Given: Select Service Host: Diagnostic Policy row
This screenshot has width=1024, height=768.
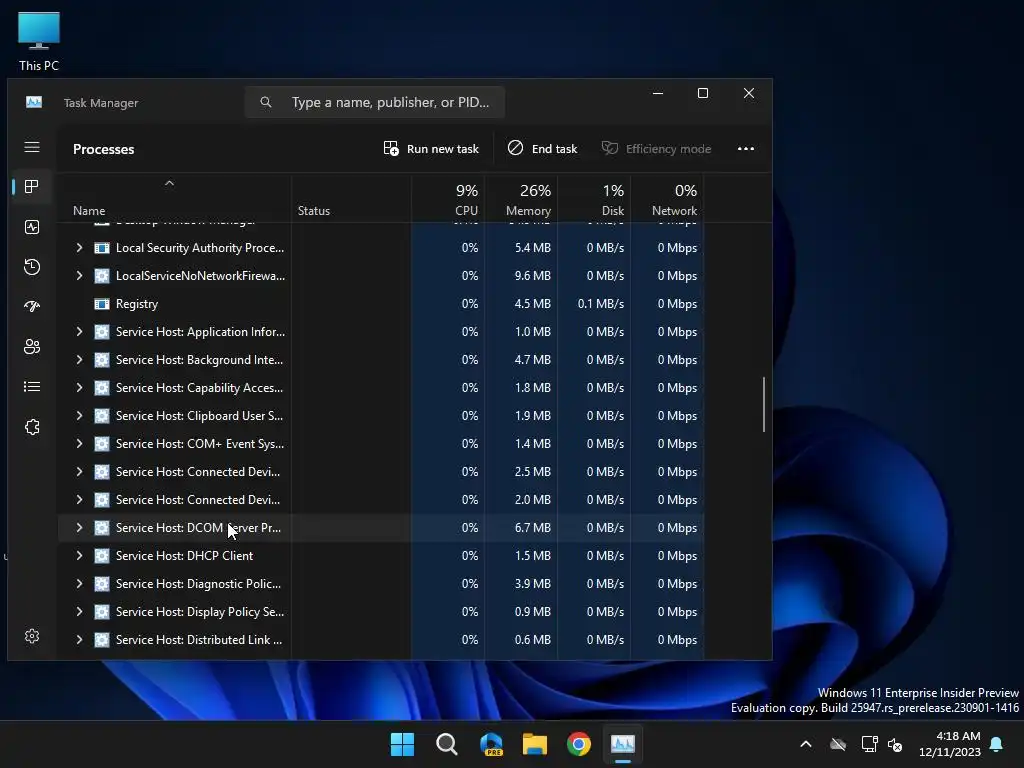Looking at the screenshot, I should click(x=381, y=584).
